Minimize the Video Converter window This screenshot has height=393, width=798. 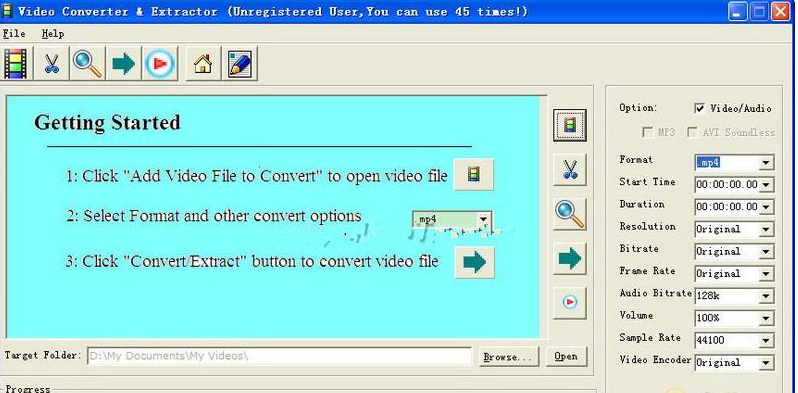[x=737, y=11]
